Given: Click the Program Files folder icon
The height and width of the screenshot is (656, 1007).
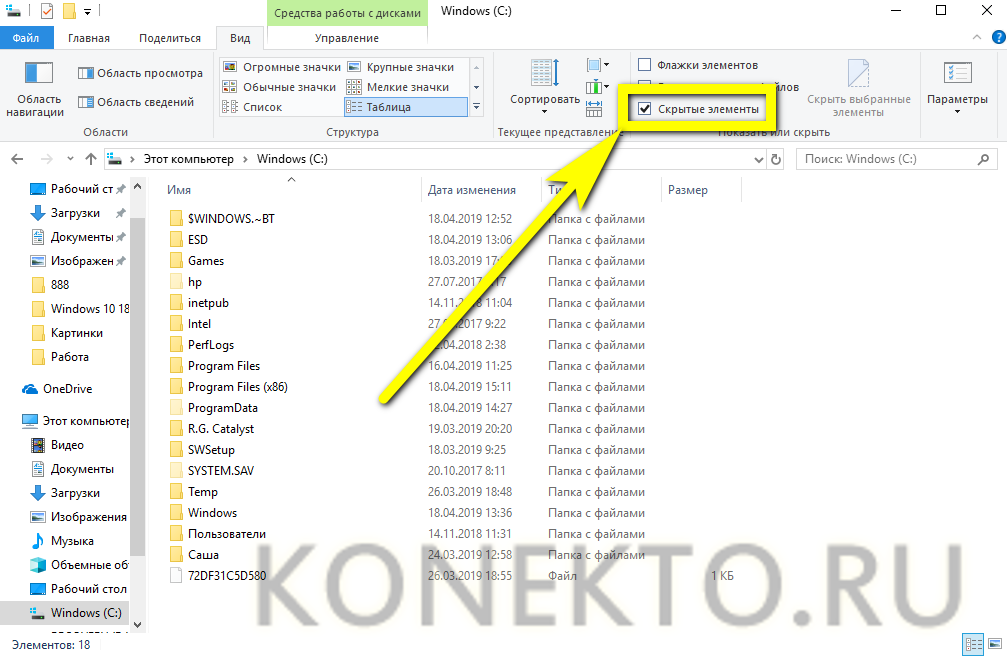Looking at the screenshot, I should click(176, 366).
